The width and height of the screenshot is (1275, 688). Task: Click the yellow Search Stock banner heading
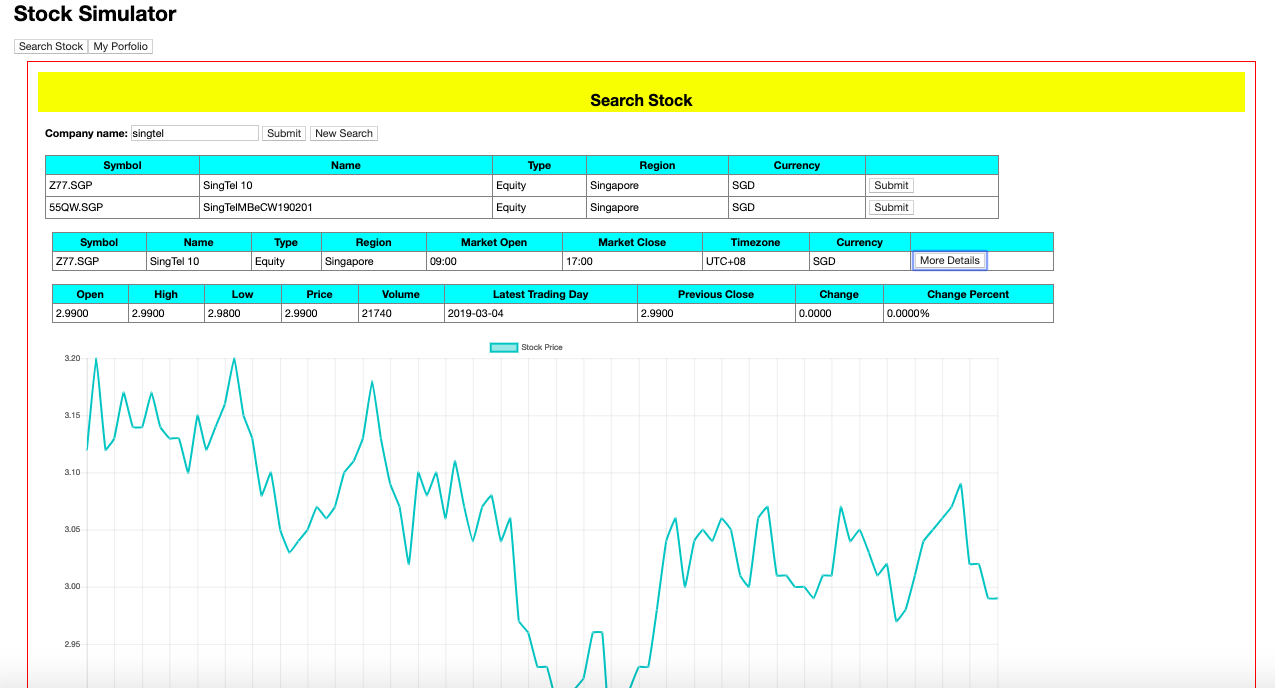pyautogui.click(x=641, y=100)
